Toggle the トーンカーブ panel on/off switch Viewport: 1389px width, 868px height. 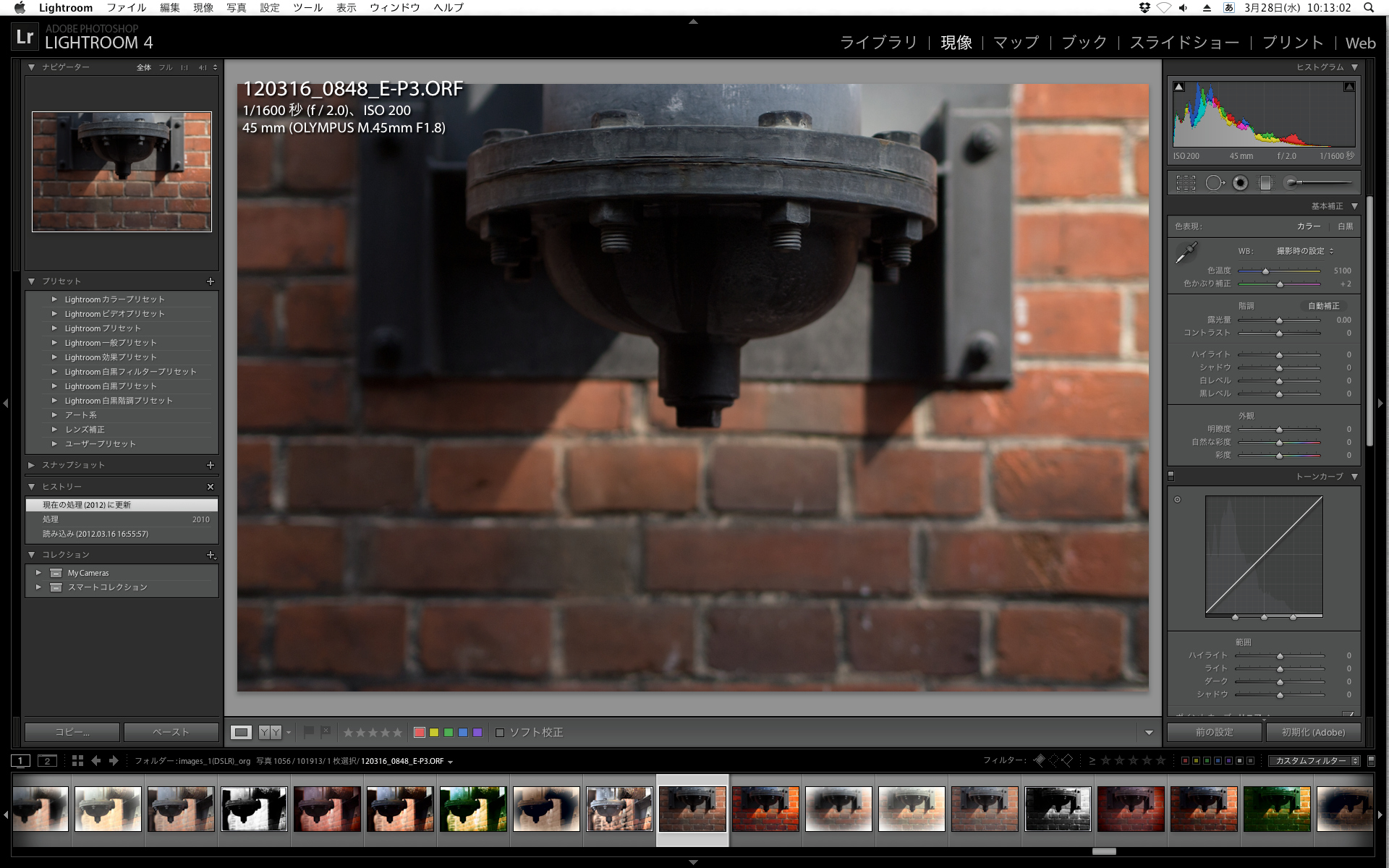pos(1171,476)
